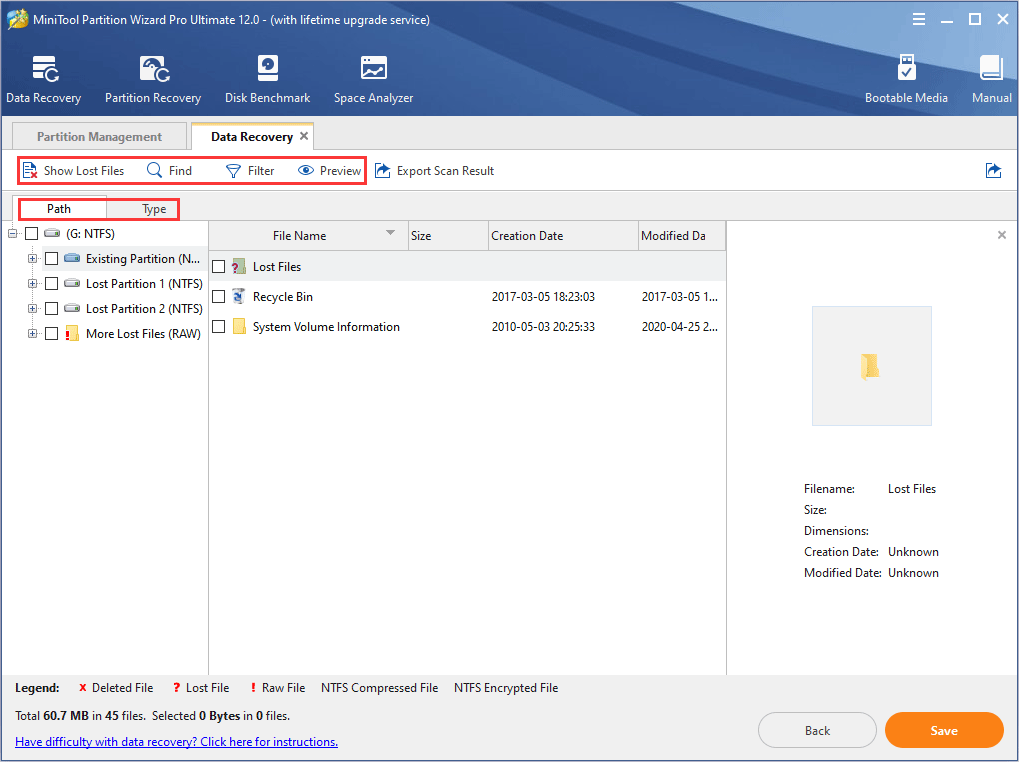The width and height of the screenshot is (1019, 762).
Task: Check the Lost Partition 2 checkbox
Action: (51, 308)
